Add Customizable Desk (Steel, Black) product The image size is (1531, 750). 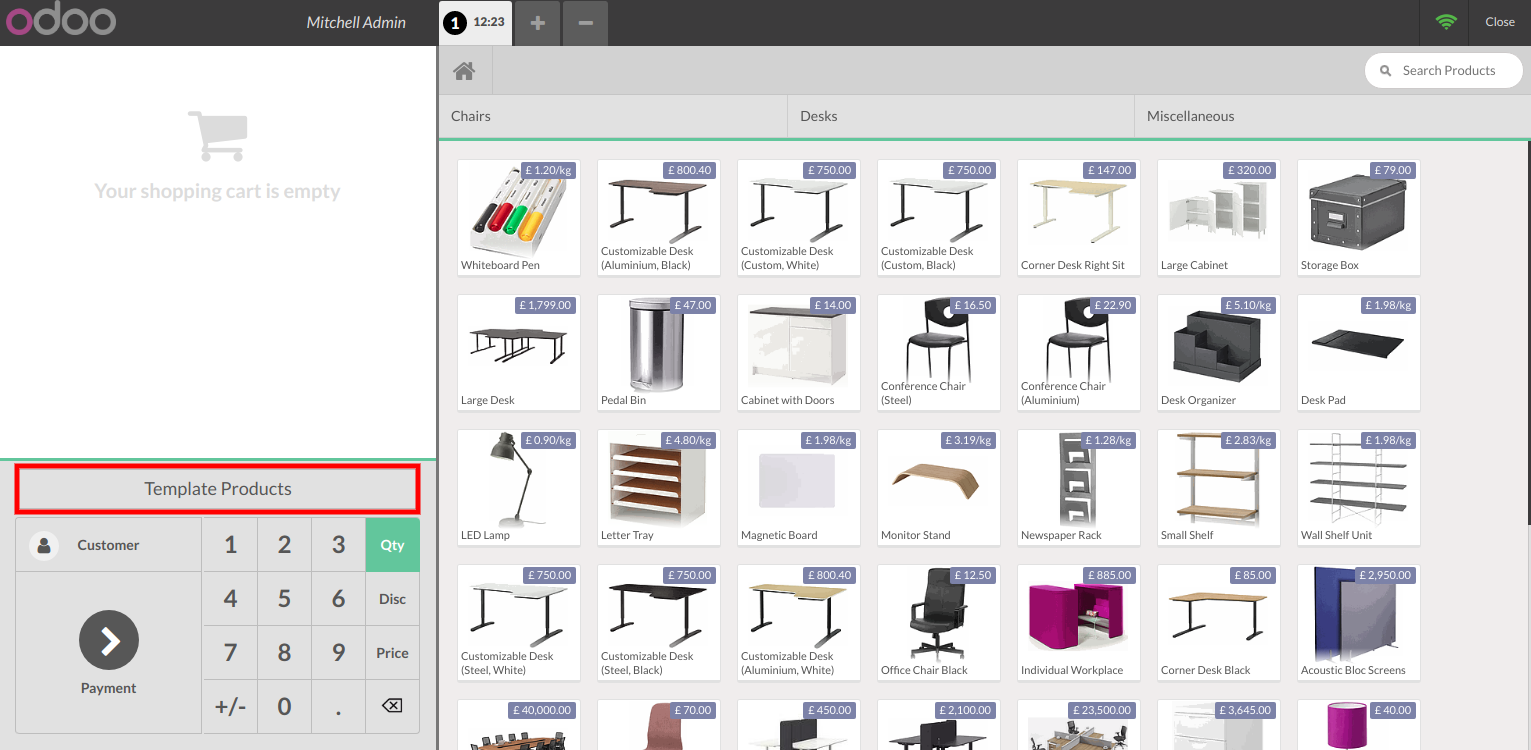[659, 622]
